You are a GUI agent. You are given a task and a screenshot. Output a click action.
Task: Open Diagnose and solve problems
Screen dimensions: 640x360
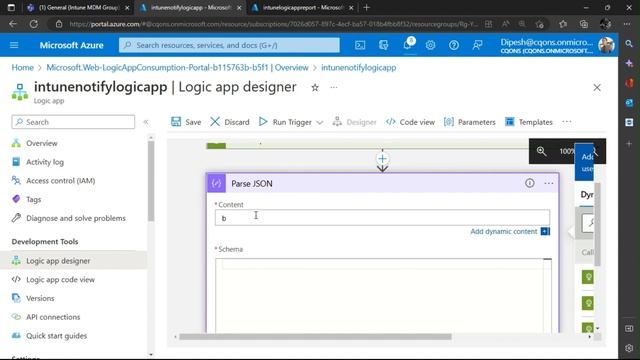[x=76, y=218]
